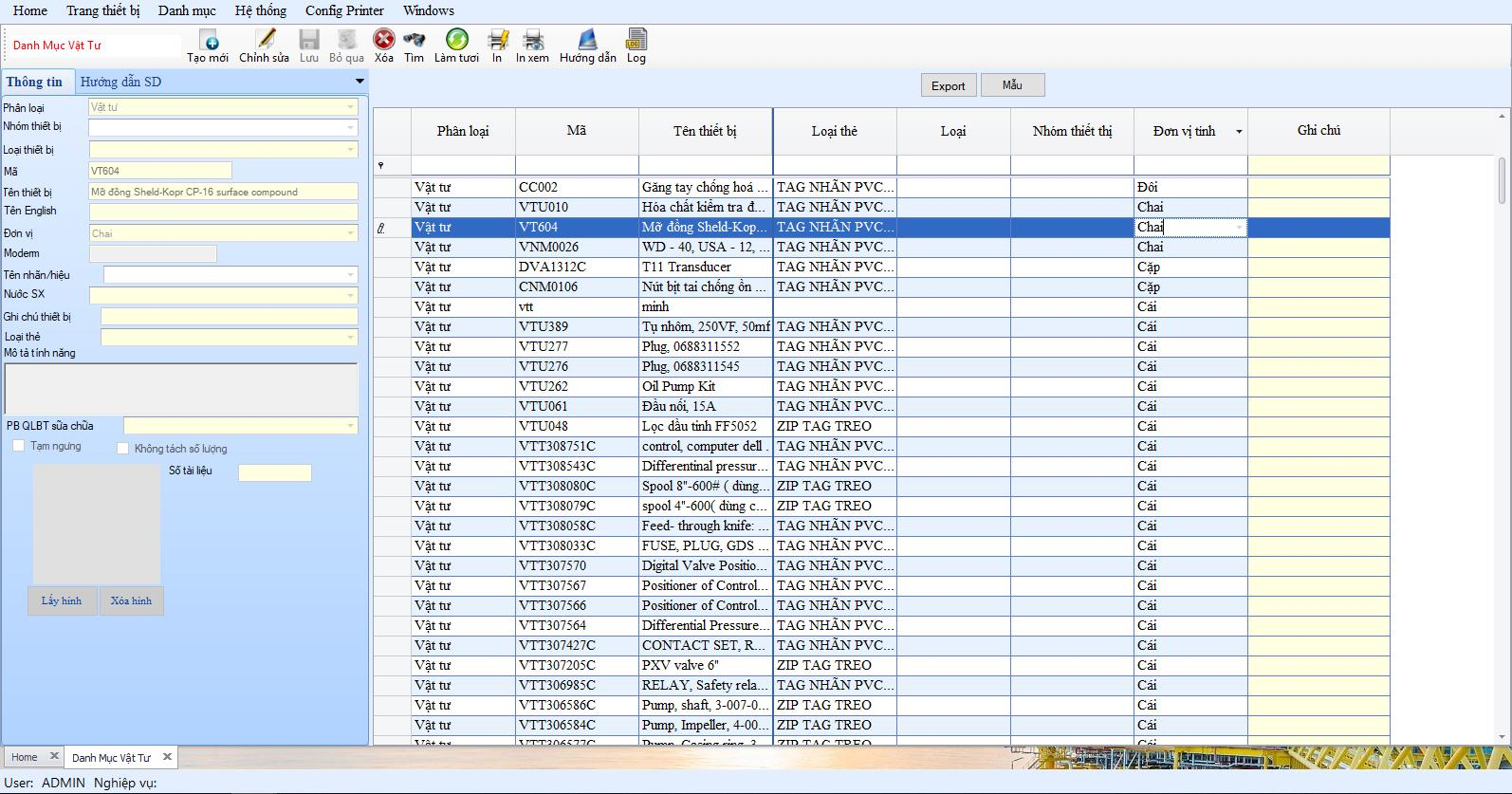1512x794 pixels.
Task: Click the Export button
Action: [x=948, y=85]
